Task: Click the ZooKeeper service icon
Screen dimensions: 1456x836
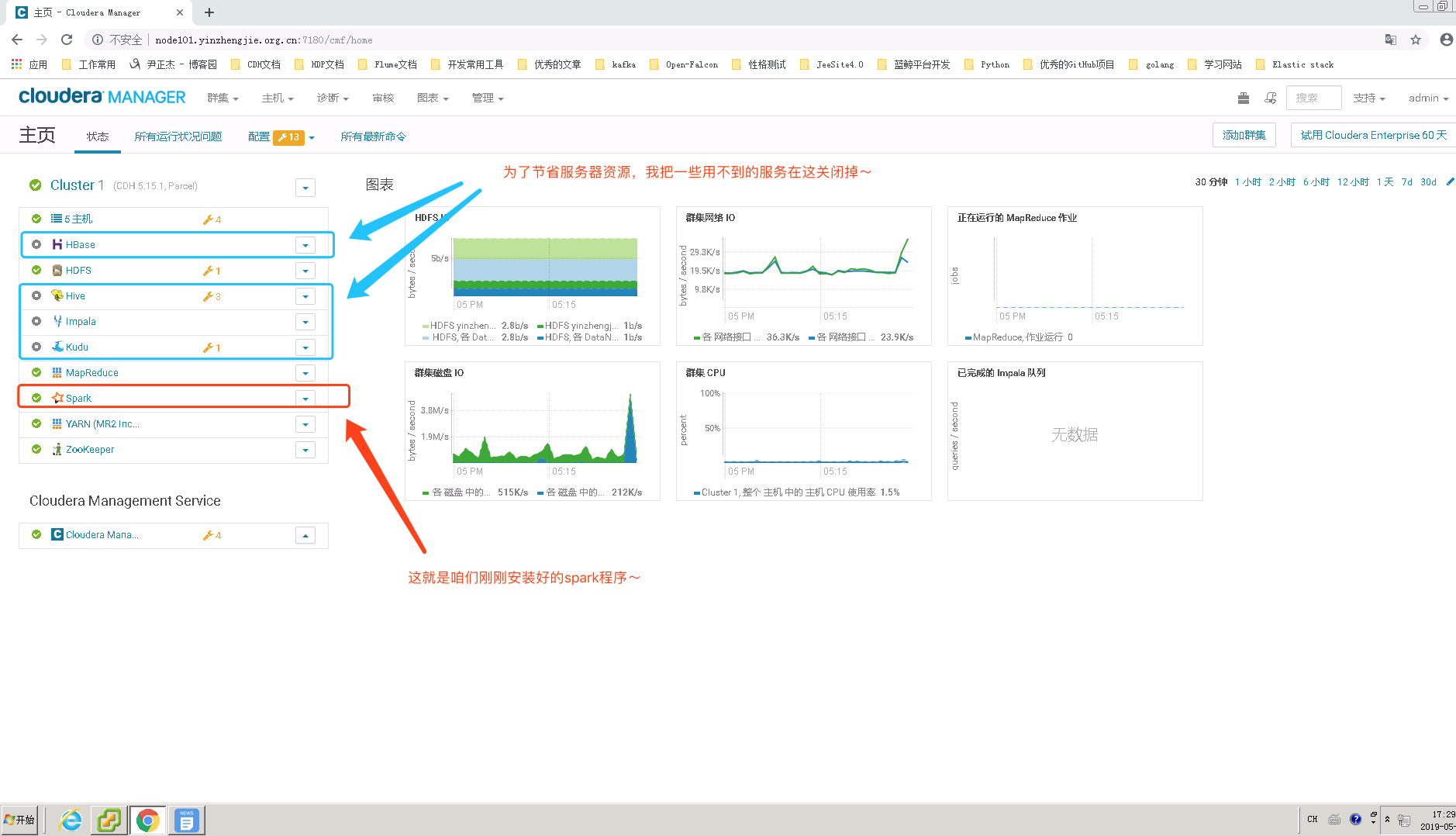Action: coord(56,449)
